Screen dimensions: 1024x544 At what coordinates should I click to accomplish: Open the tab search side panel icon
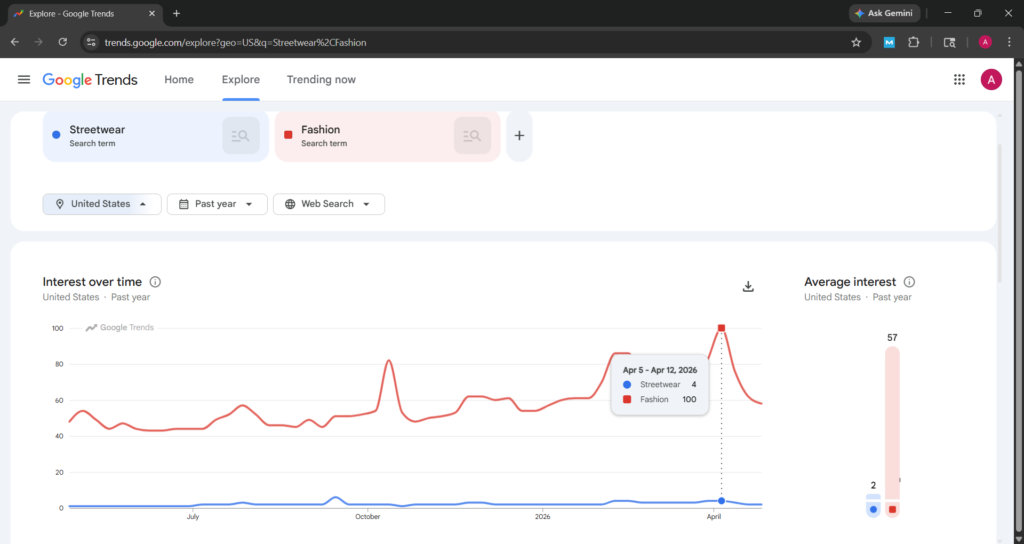(950, 42)
